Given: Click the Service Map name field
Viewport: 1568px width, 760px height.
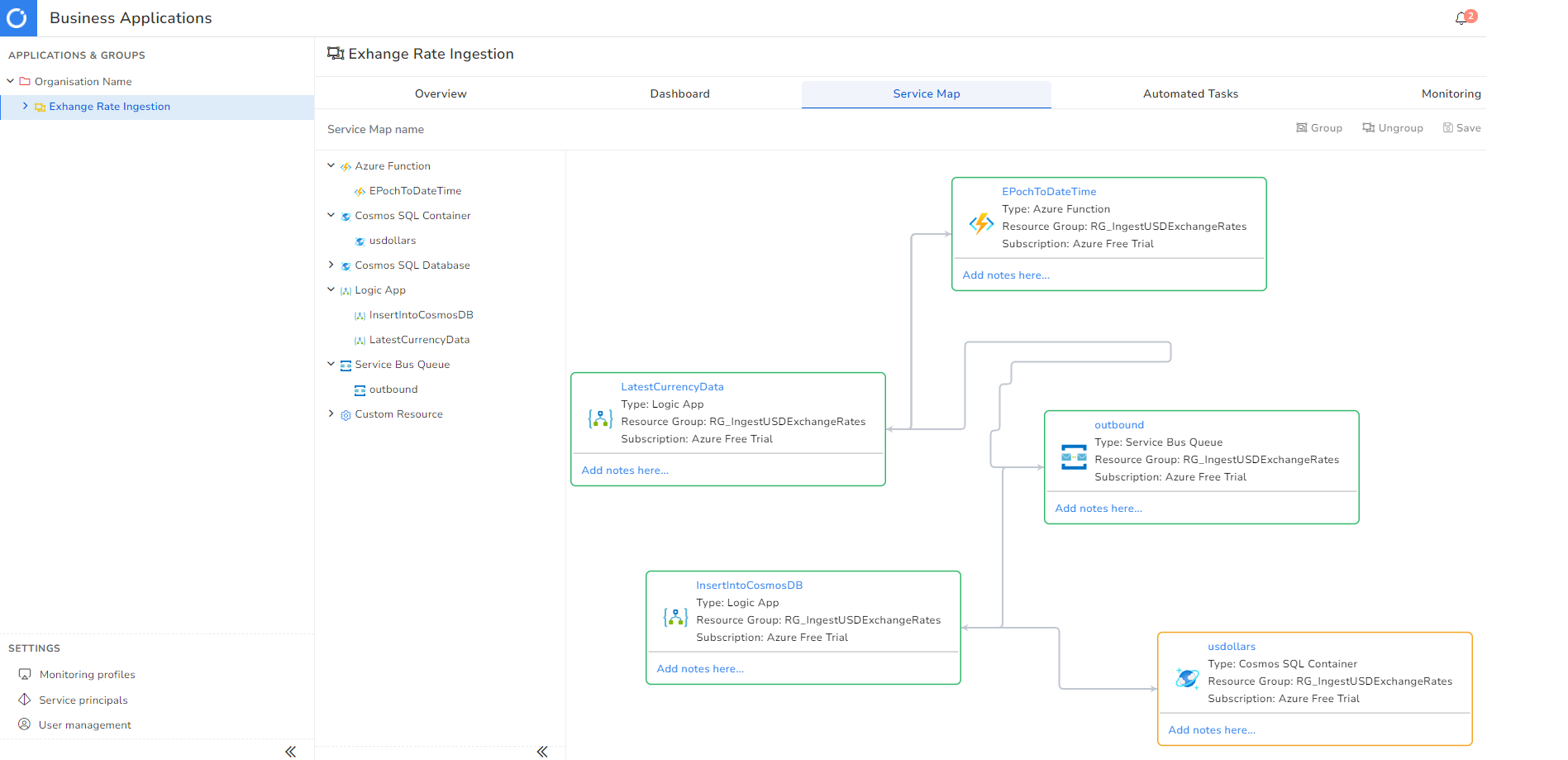Looking at the screenshot, I should 376,130.
